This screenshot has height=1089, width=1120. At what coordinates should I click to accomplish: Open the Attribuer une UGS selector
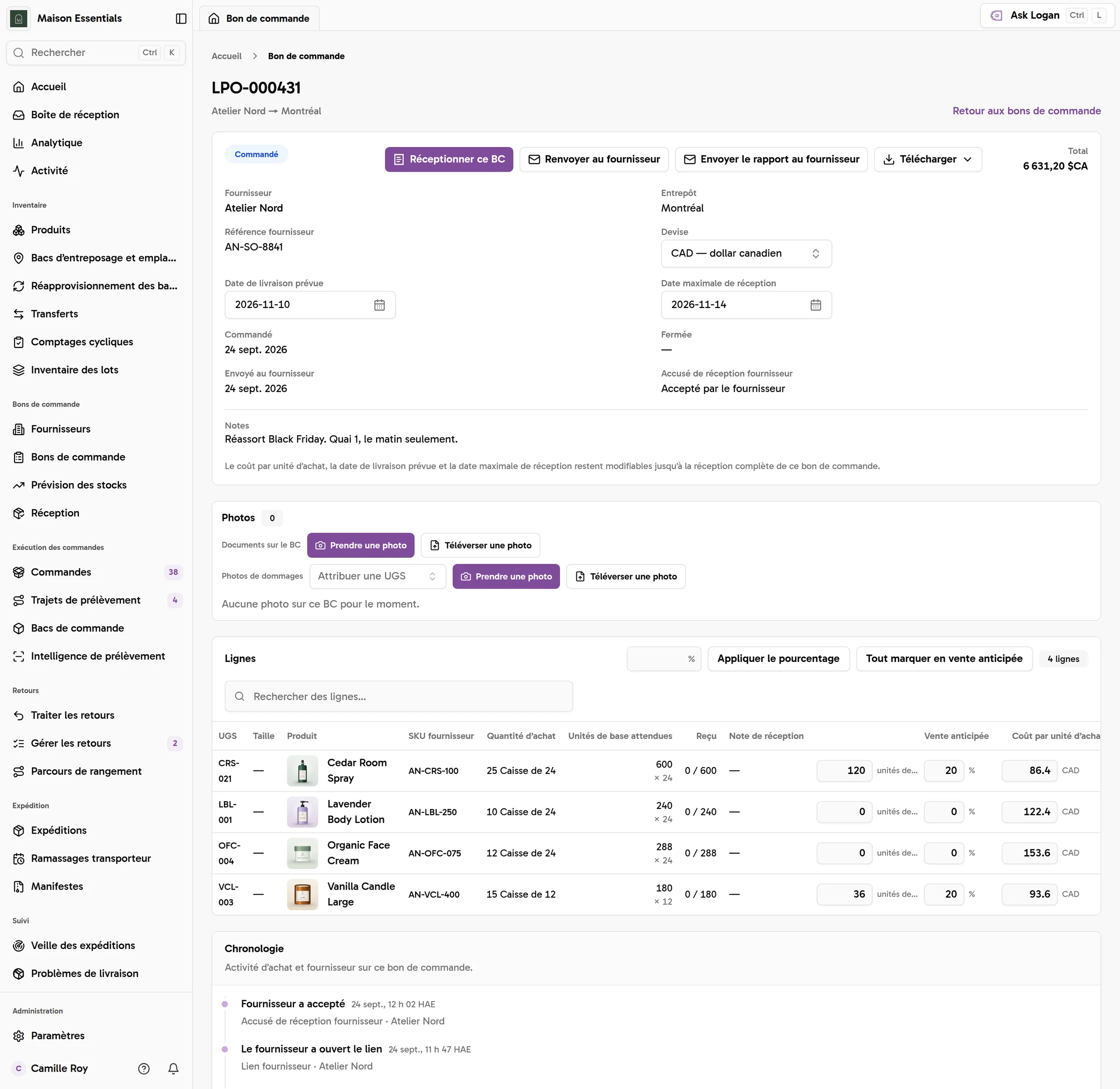[378, 576]
